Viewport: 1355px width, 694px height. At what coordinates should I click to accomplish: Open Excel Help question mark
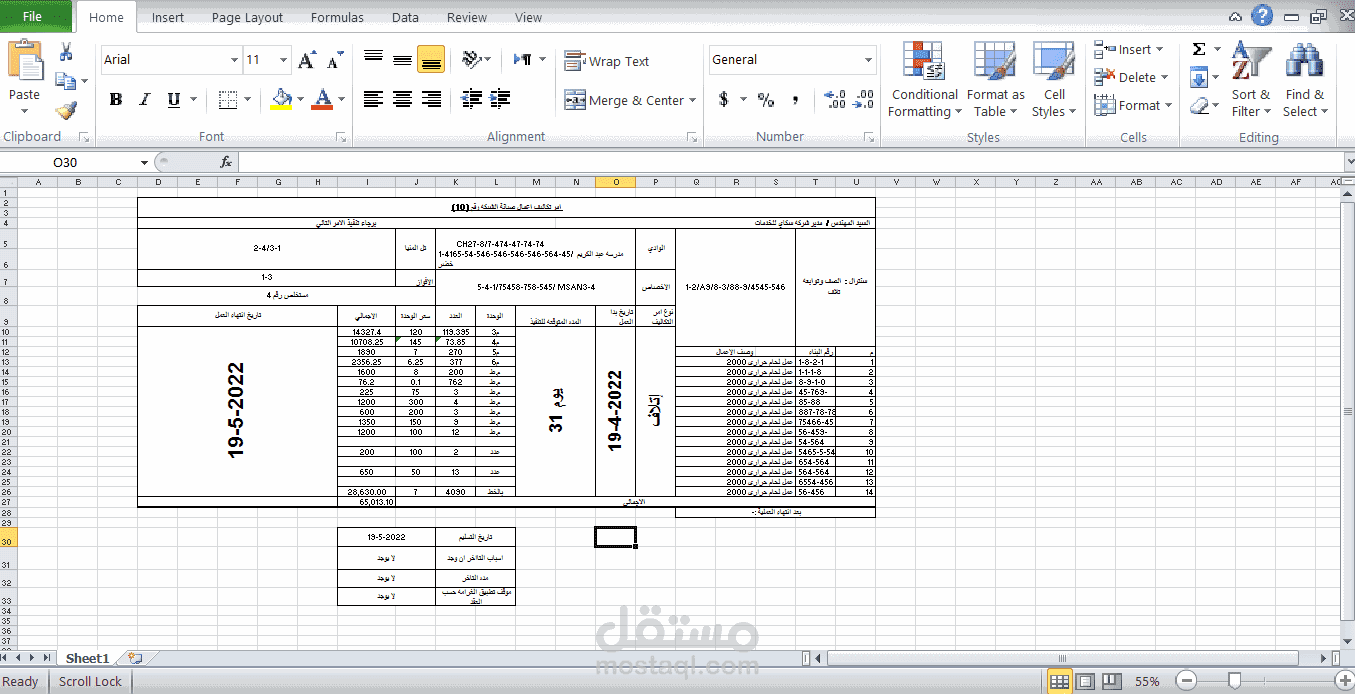pyautogui.click(x=1262, y=15)
